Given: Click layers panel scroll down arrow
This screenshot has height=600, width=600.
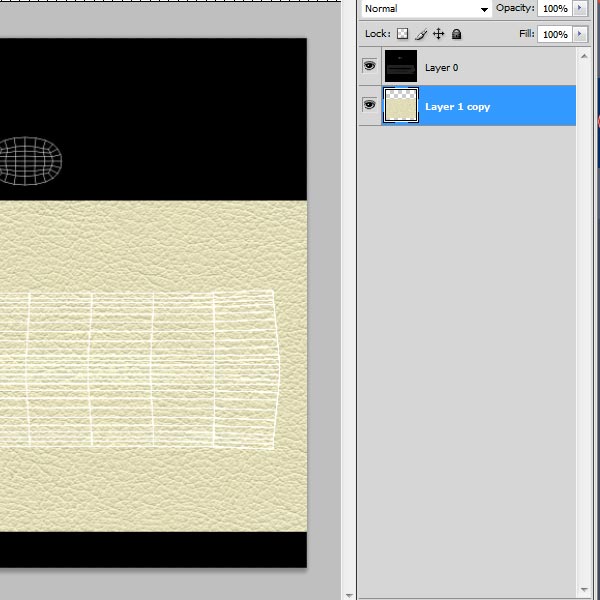Looking at the screenshot, I should pos(584,590).
